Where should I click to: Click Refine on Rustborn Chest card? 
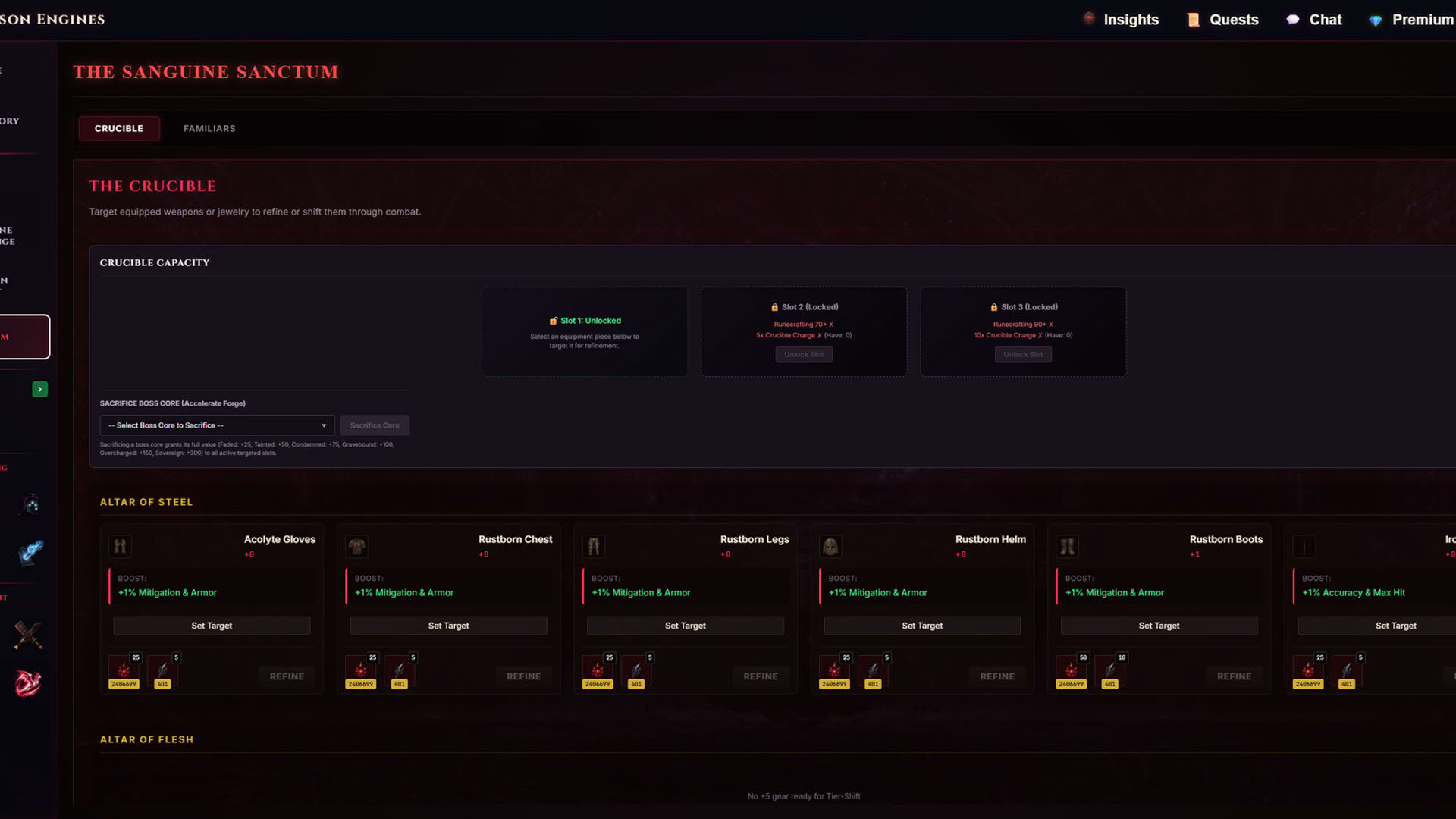pyautogui.click(x=524, y=676)
